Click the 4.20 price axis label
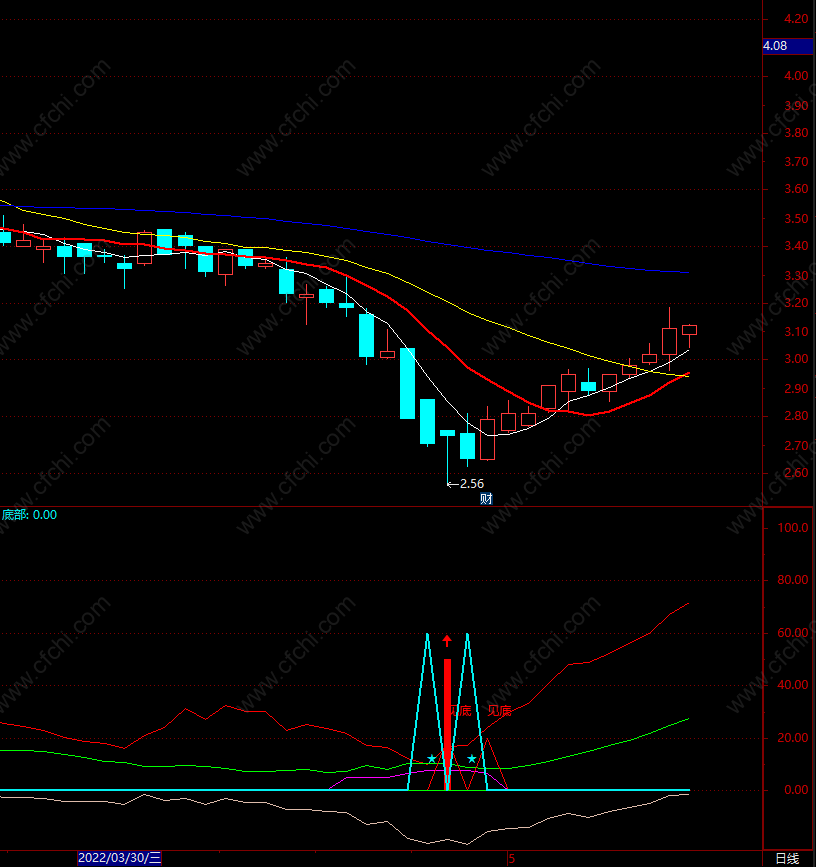The width and height of the screenshot is (816, 867). coord(796,19)
